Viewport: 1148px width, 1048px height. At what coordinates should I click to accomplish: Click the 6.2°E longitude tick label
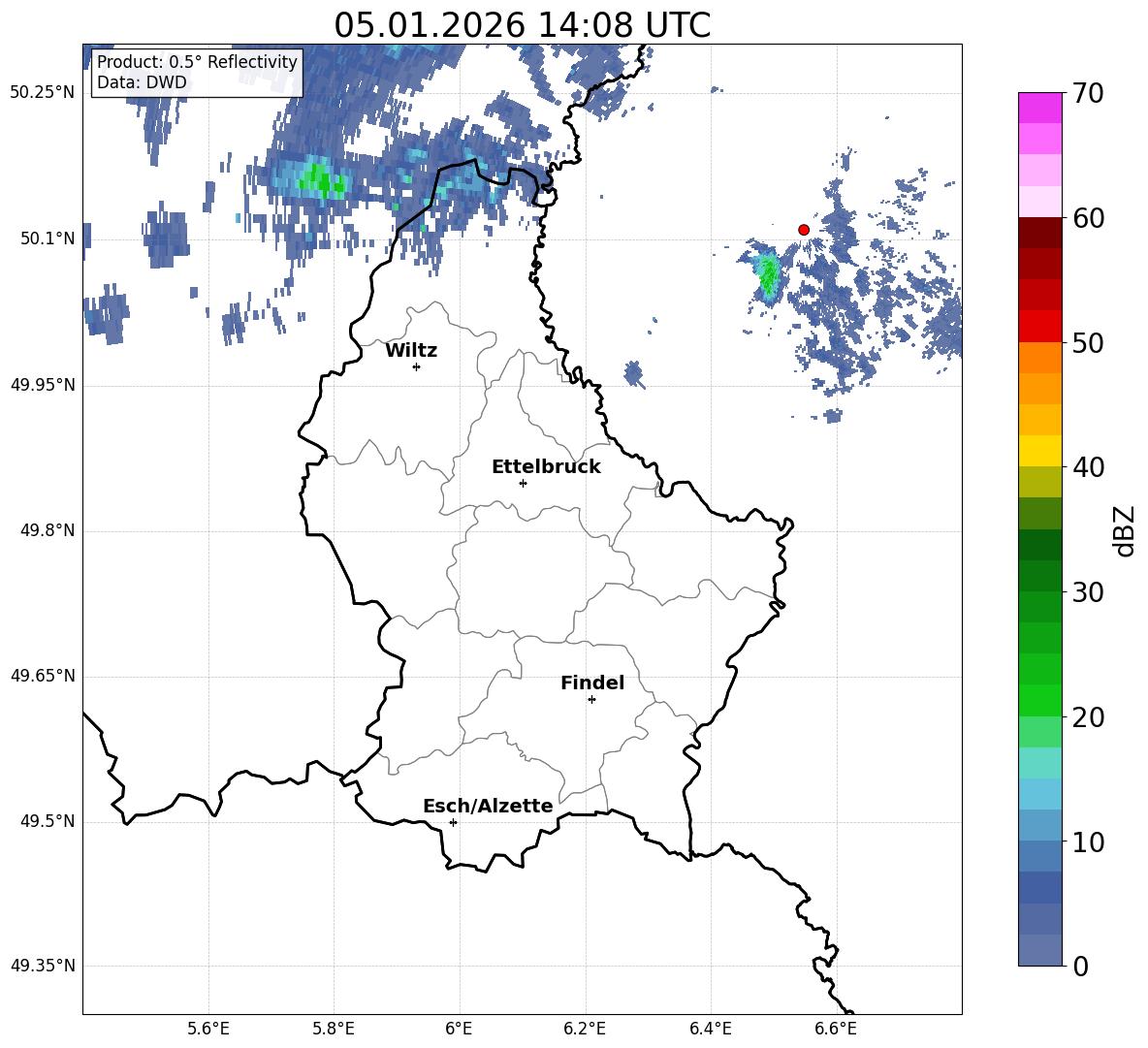click(x=585, y=1028)
